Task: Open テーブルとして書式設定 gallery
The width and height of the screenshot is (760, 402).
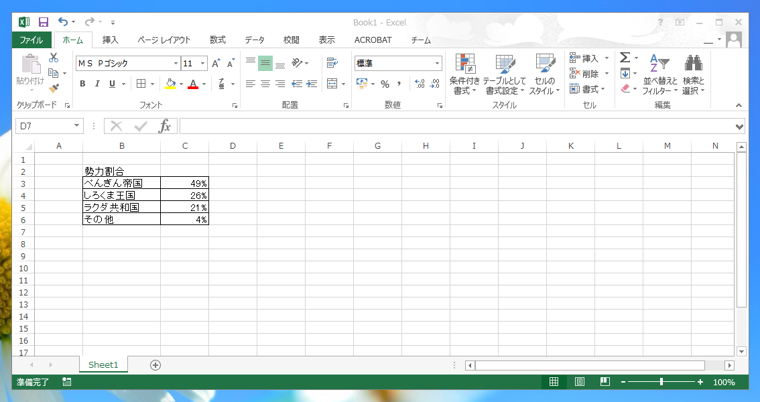Action: click(x=505, y=74)
